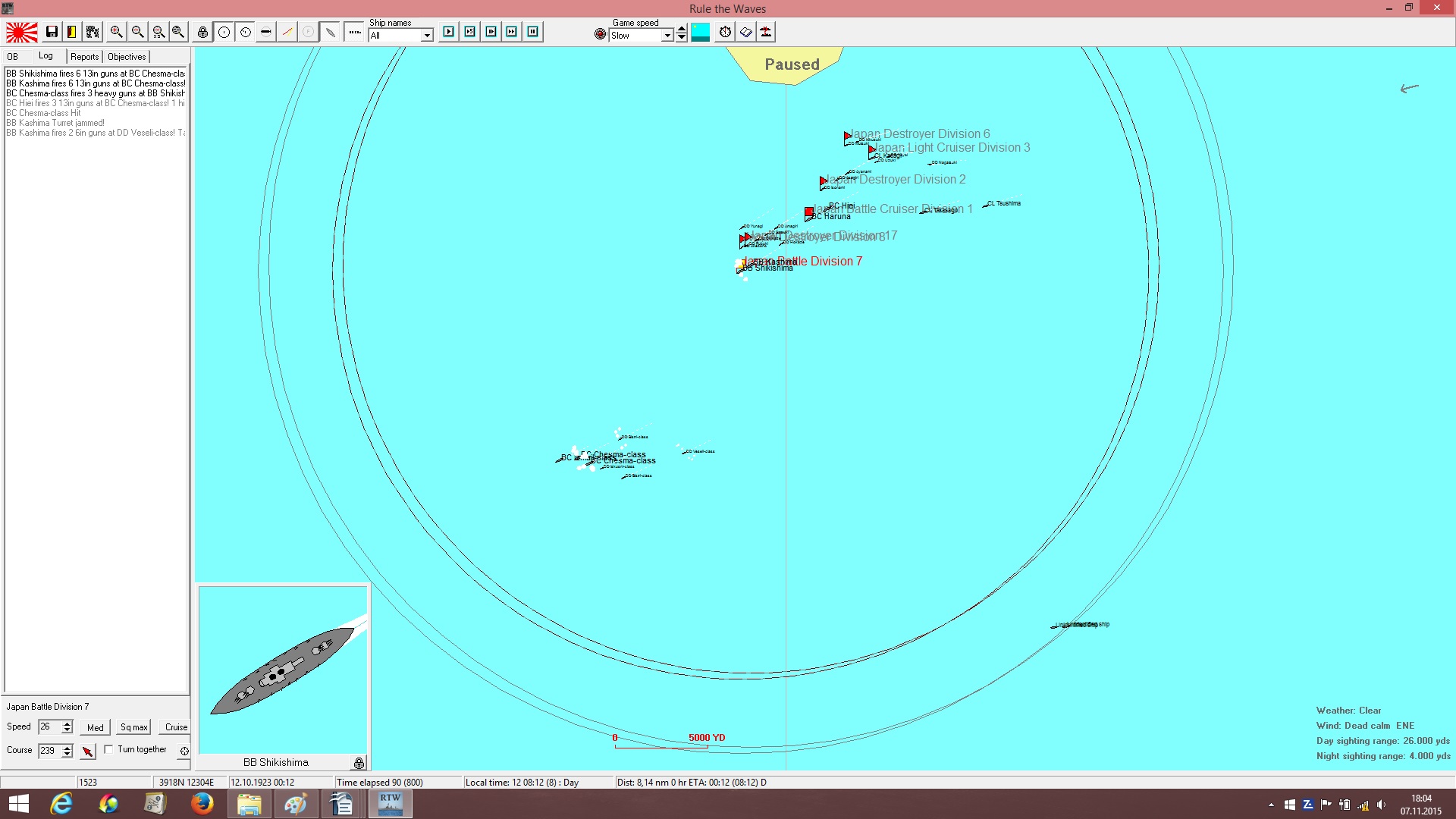Open the Ship names dropdown
The height and width of the screenshot is (819, 1456).
pyautogui.click(x=427, y=36)
